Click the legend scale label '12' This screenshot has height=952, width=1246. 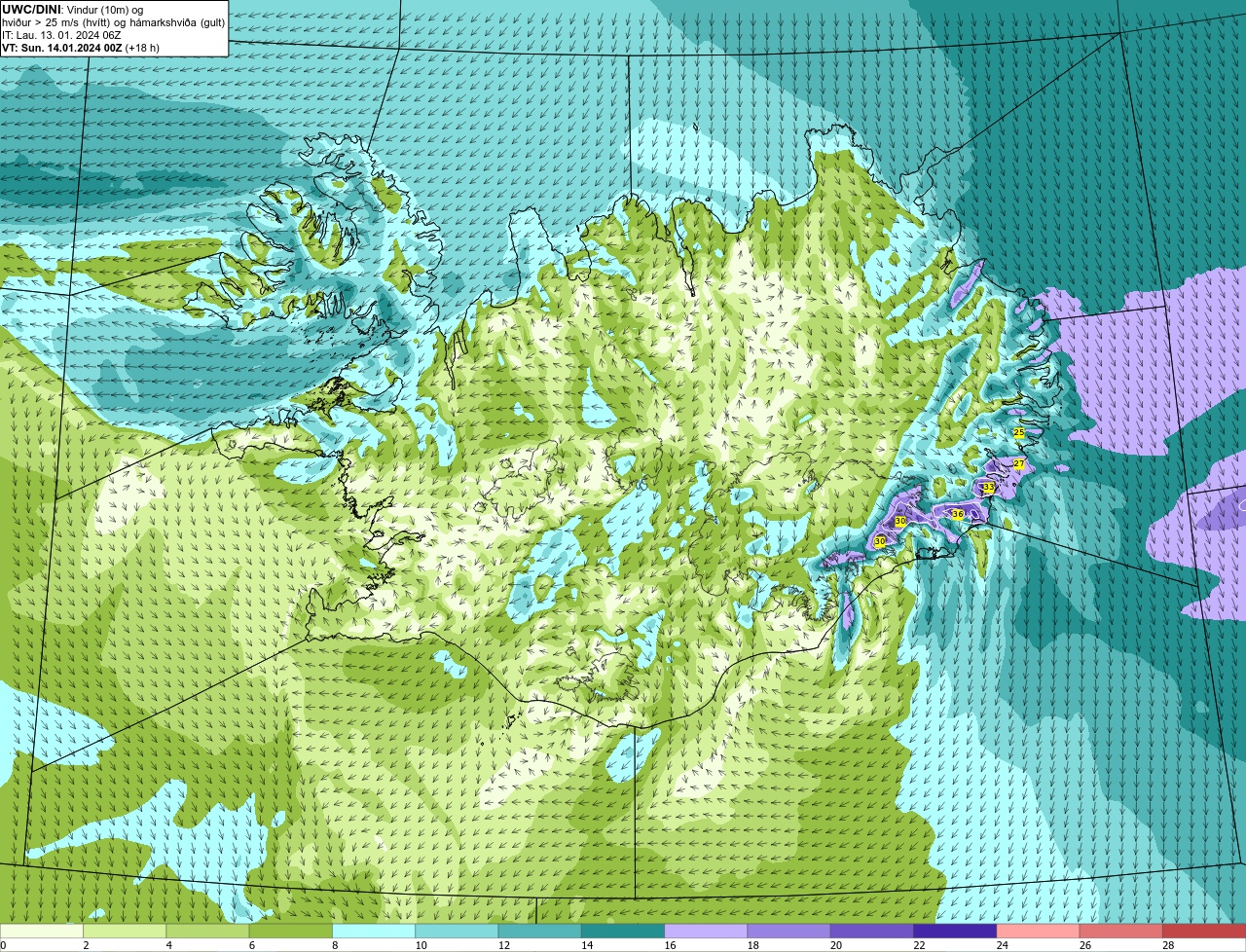[503, 945]
